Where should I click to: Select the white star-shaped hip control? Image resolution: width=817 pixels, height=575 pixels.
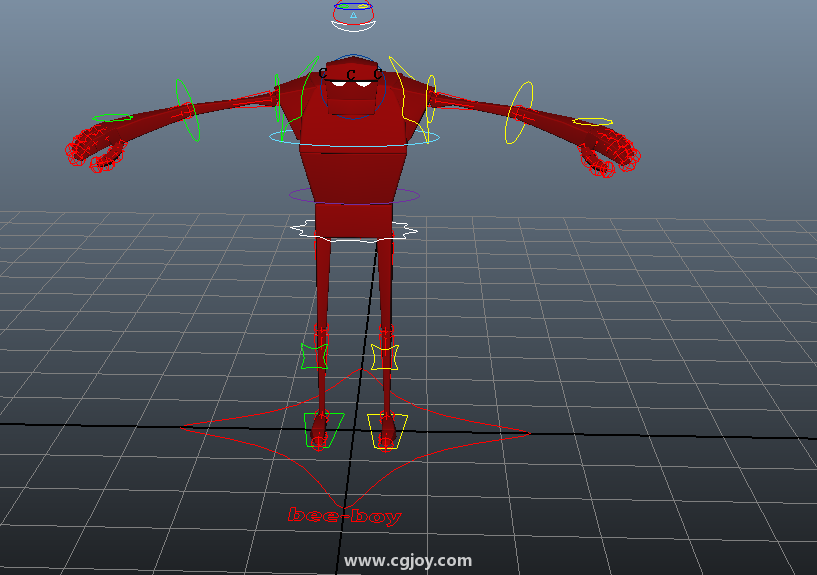point(298,229)
